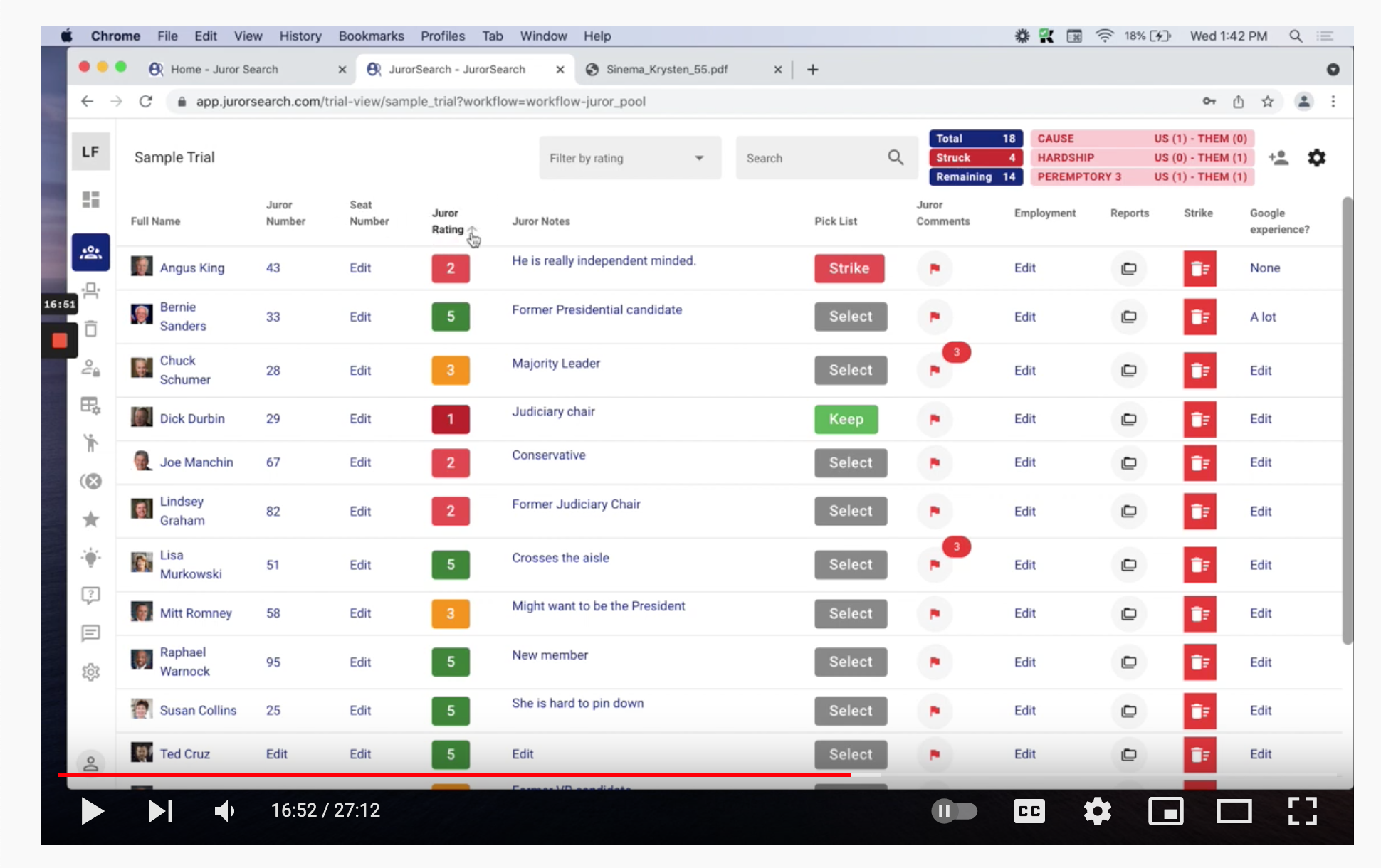Open the struck jurors X sidebar icon
Image resolution: width=1381 pixels, height=868 pixels.
point(90,482)
